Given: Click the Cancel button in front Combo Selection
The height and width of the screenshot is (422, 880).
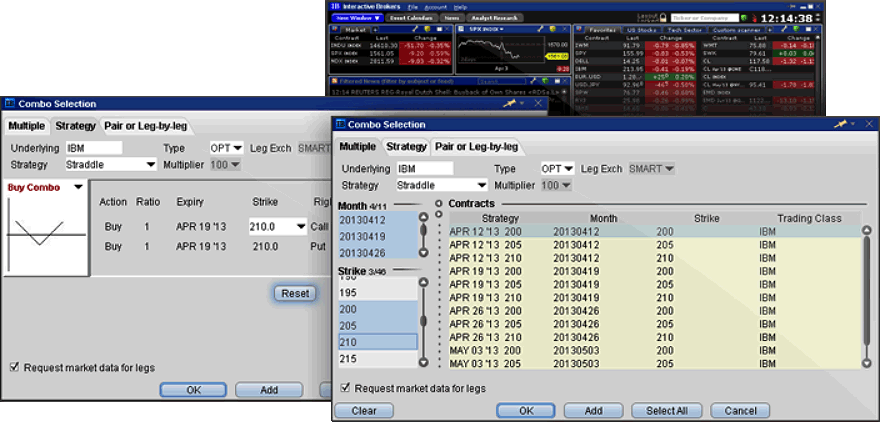Looking at the screenshot, I should 740,410.
